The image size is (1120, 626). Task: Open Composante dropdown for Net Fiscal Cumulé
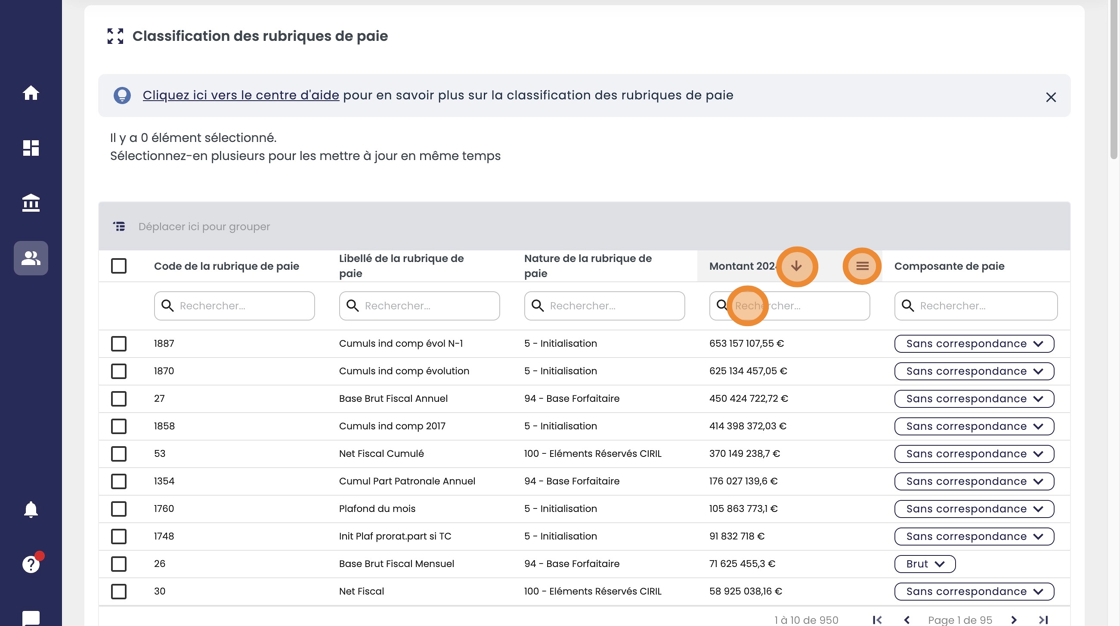974,454
